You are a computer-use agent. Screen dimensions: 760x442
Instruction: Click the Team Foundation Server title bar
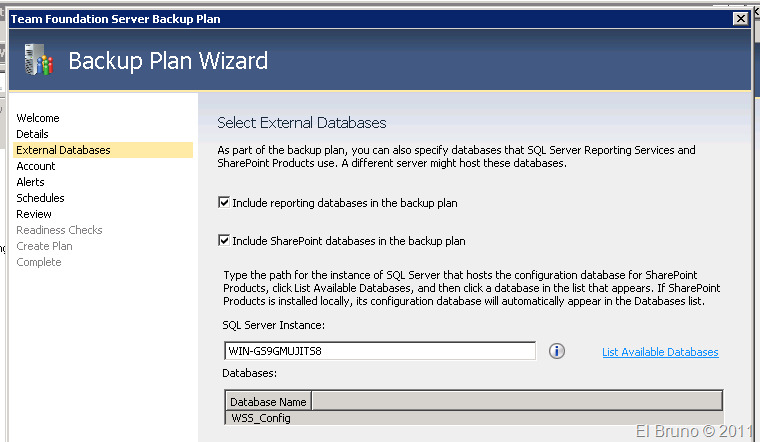coord(300,18)
